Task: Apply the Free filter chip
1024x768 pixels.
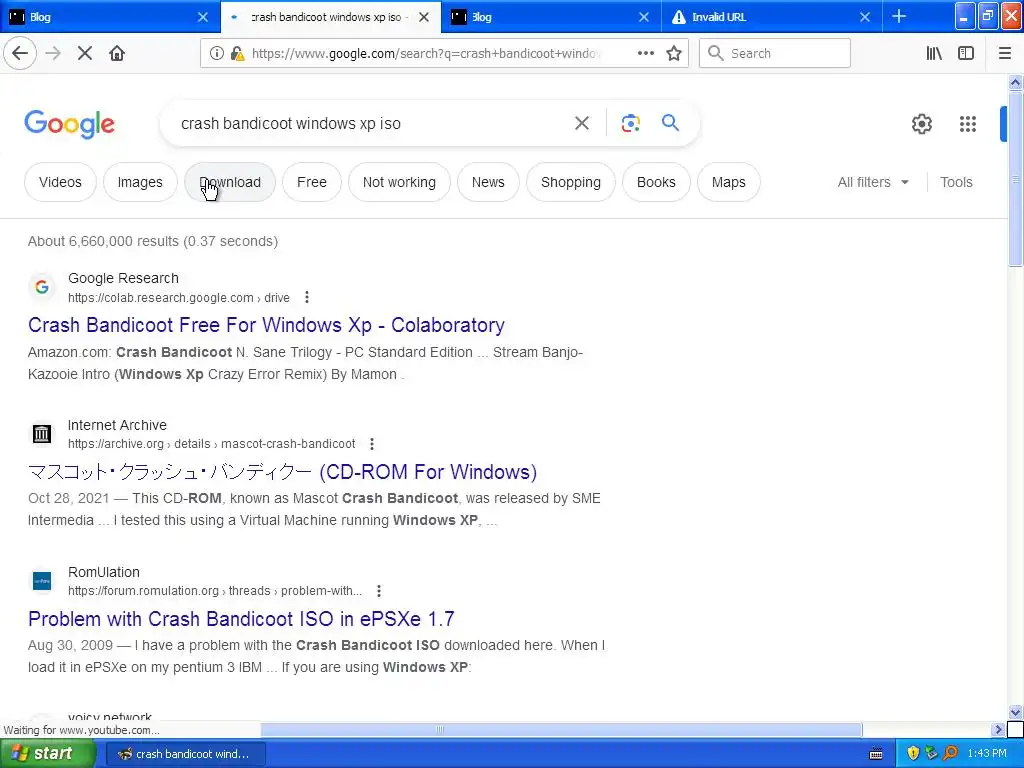Action: click(312, 182)
